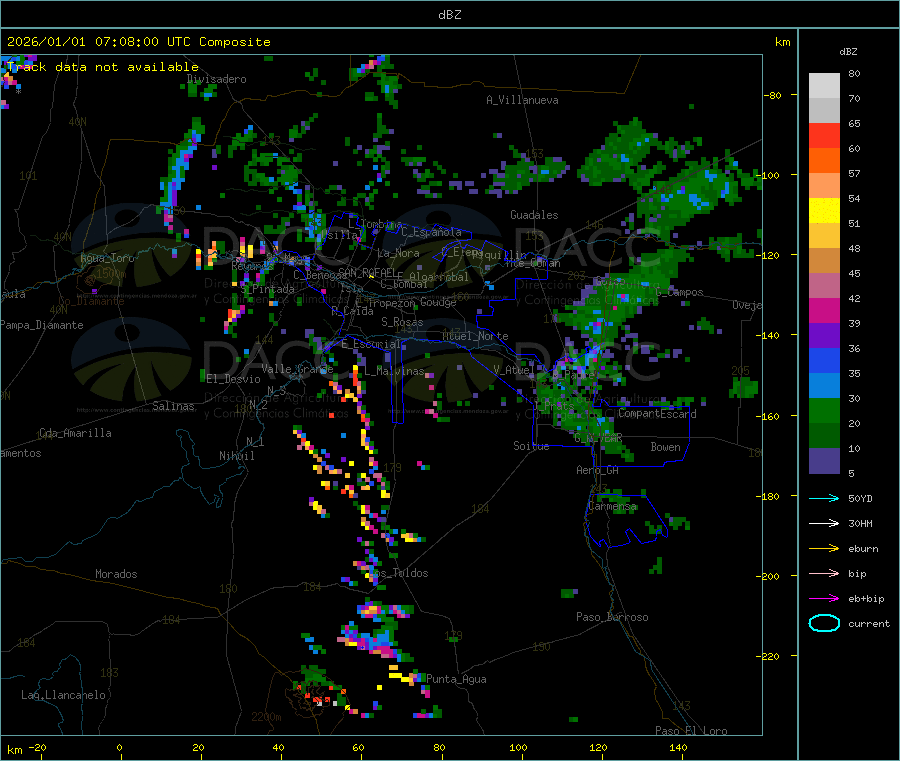Click the 'Pampa_Diamante' map label
Viewport: 900px width, 761px height.
coord(42,325)
